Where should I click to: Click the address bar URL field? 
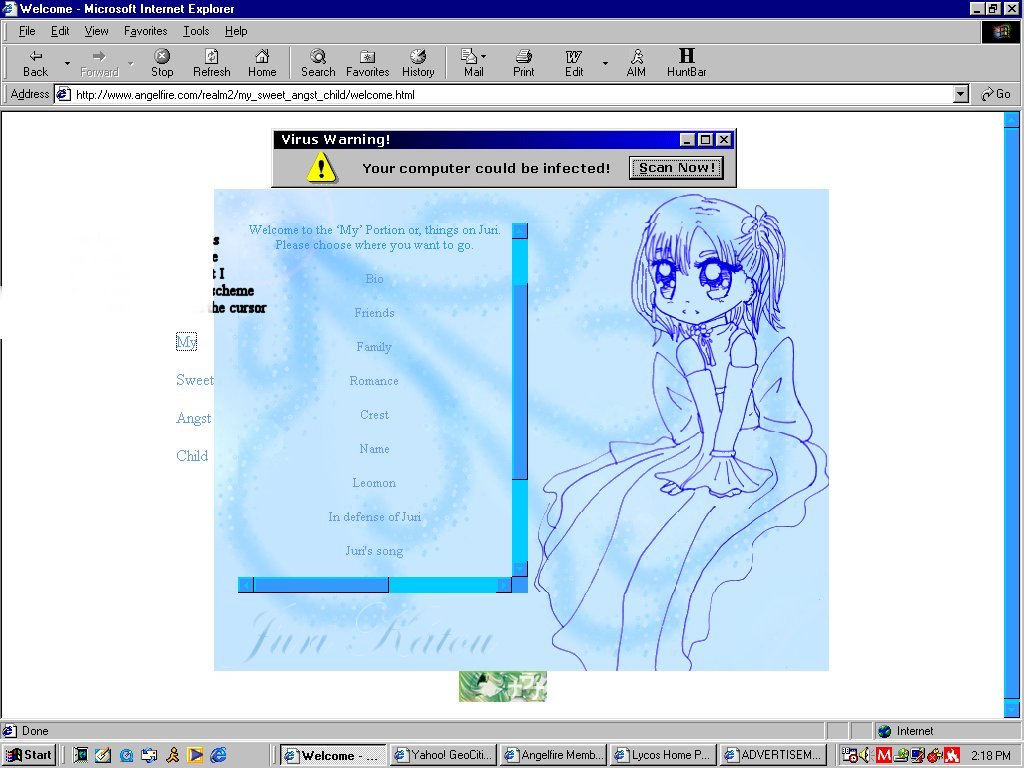tap(503, 95)
